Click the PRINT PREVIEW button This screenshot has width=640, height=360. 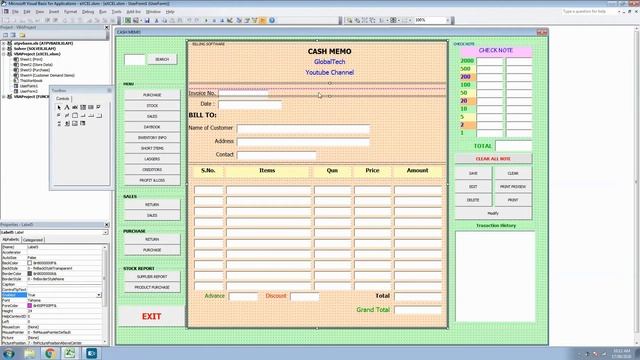pos(513,187)
